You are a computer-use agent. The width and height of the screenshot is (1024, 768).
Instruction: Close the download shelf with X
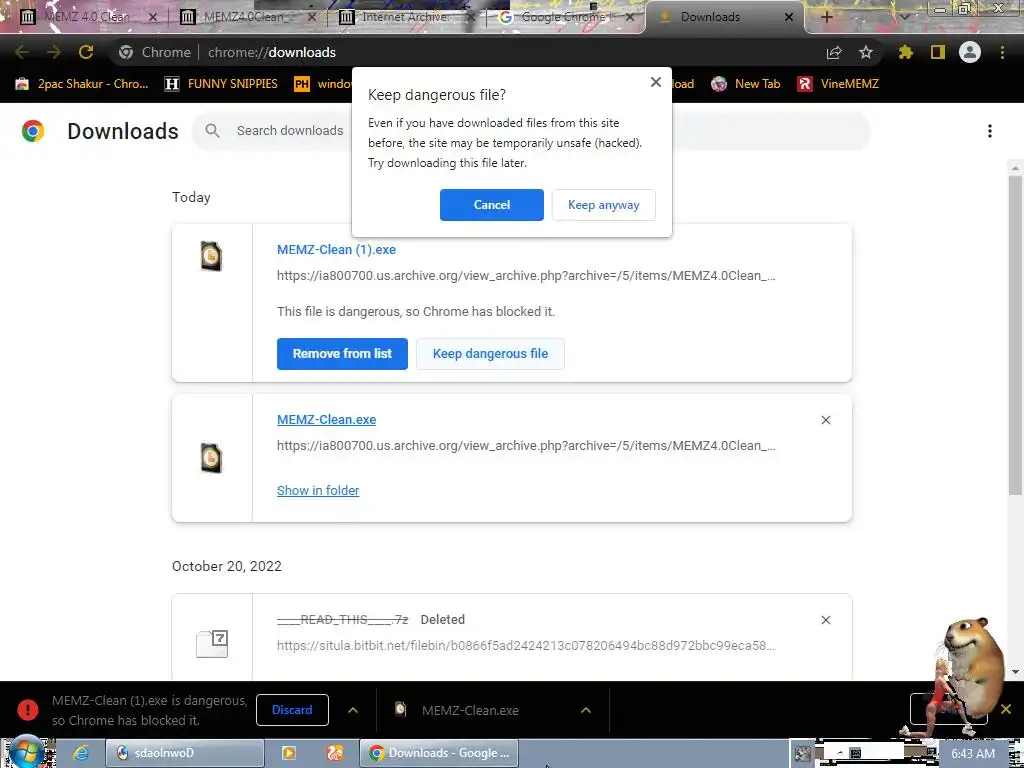point(1006,709)
